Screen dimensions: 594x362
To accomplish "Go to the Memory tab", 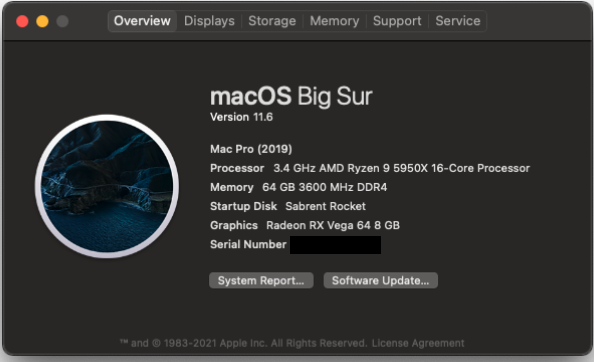I will 335,21.
